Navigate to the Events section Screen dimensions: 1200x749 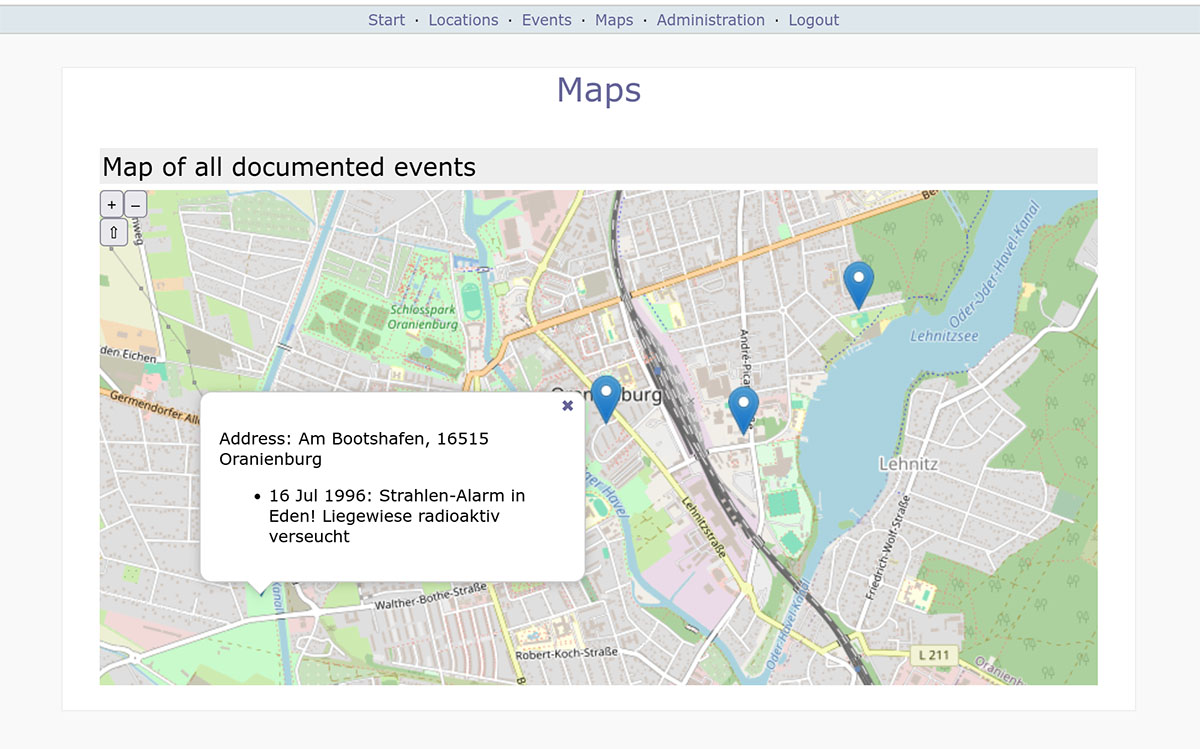[x=546, y=20]
